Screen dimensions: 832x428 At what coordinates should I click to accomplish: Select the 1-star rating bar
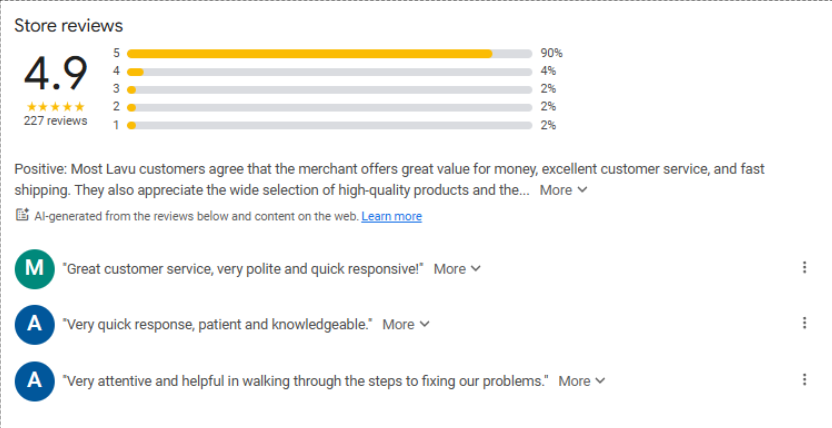coord(330,125)
